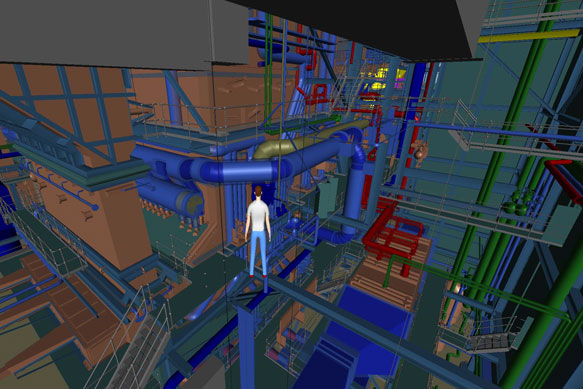Select the yellow panels in the background

383,78
